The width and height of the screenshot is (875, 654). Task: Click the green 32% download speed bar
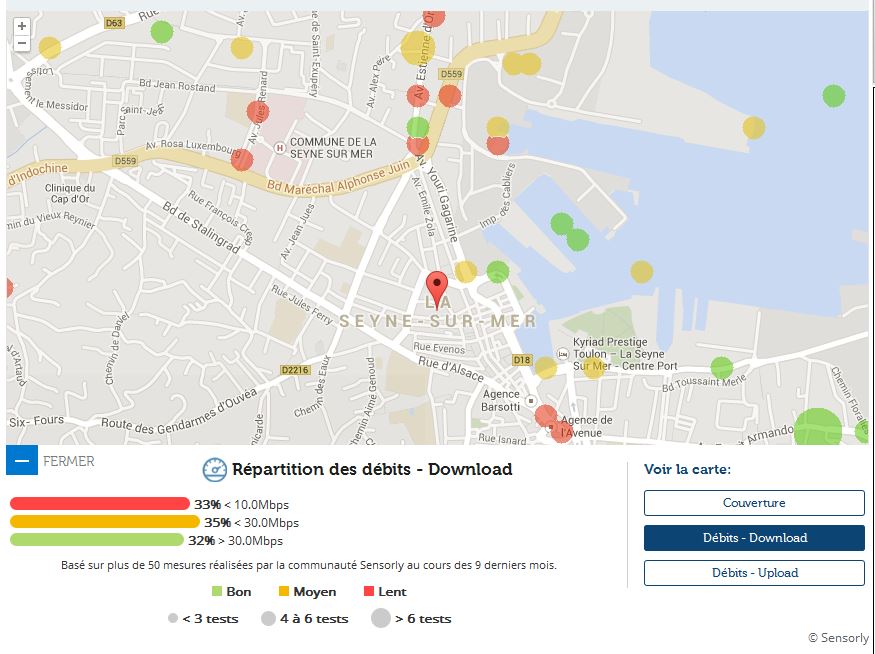pyautogui.click(x=97, y=540)
